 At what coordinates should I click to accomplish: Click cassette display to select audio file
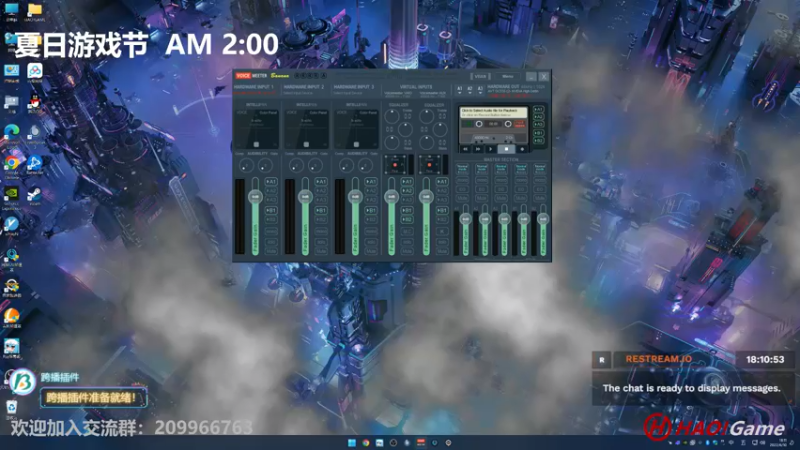(494, 112)
